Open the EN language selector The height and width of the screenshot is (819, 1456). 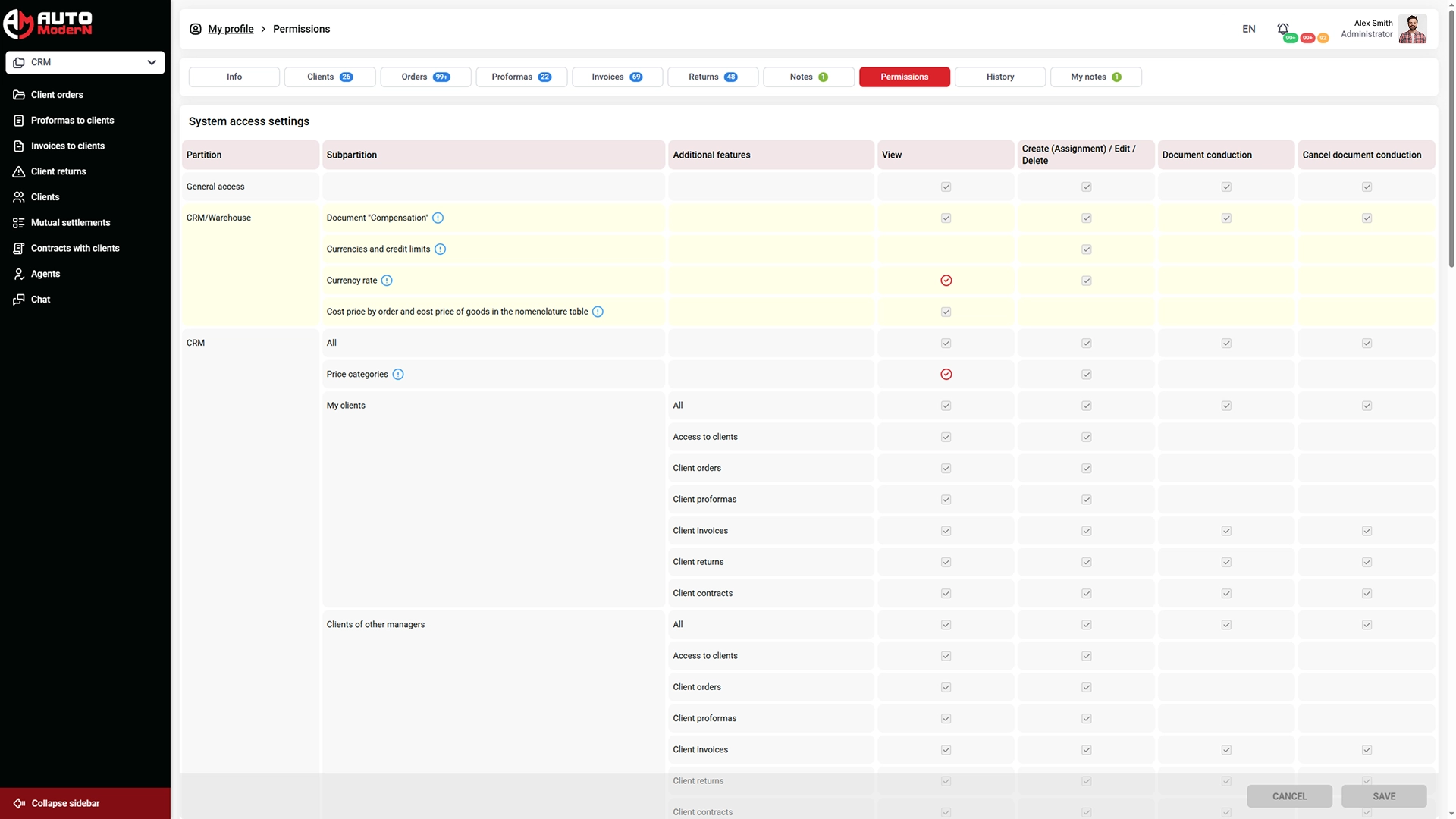pos(1247,29)
